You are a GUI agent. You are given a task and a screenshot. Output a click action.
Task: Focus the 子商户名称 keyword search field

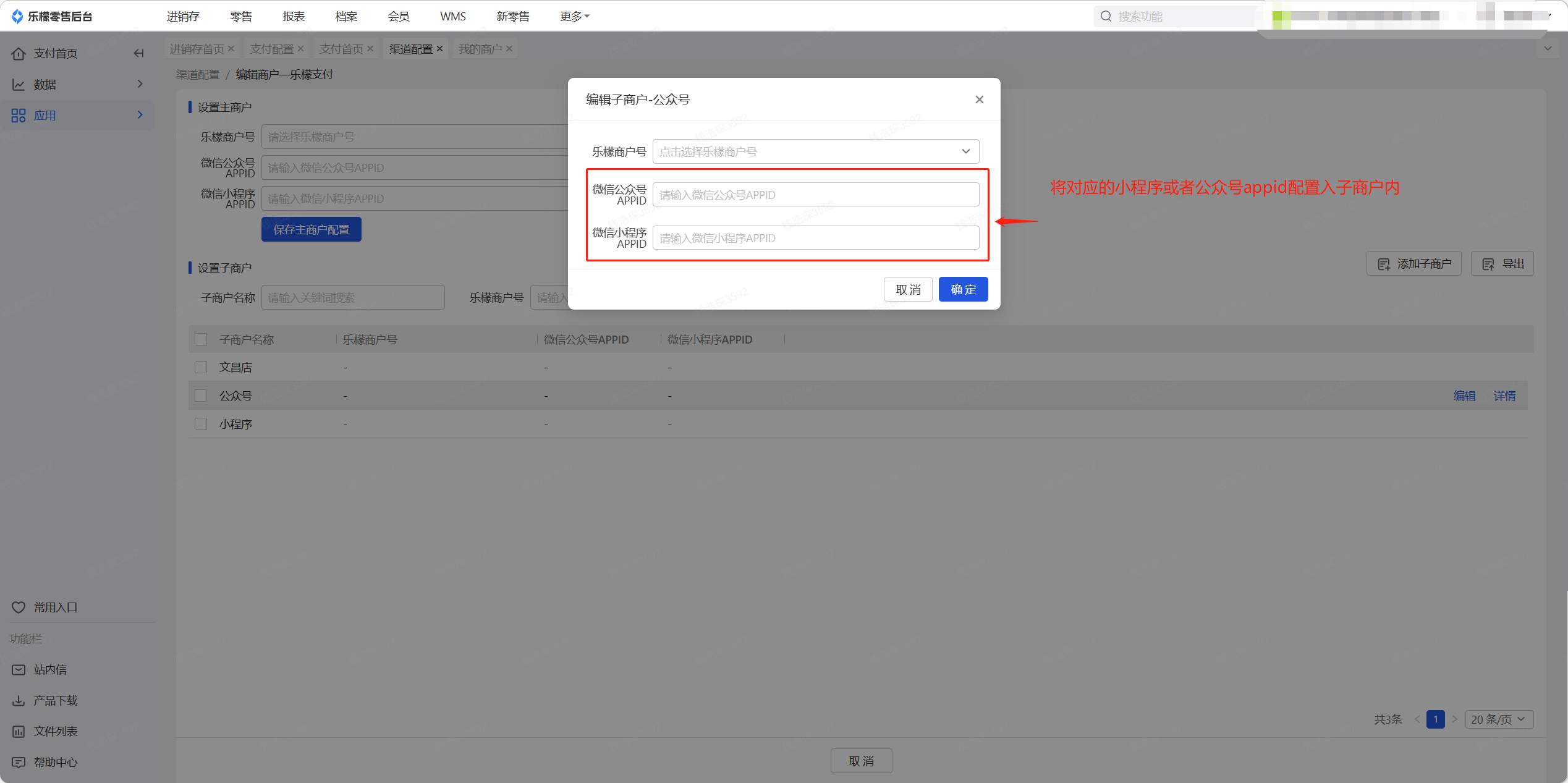(x=353, y=297)
